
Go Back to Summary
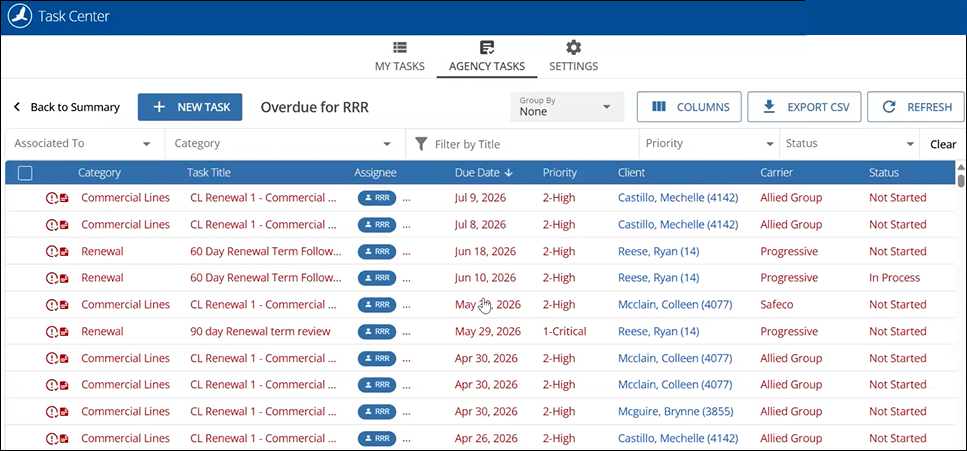pos(67,107)
